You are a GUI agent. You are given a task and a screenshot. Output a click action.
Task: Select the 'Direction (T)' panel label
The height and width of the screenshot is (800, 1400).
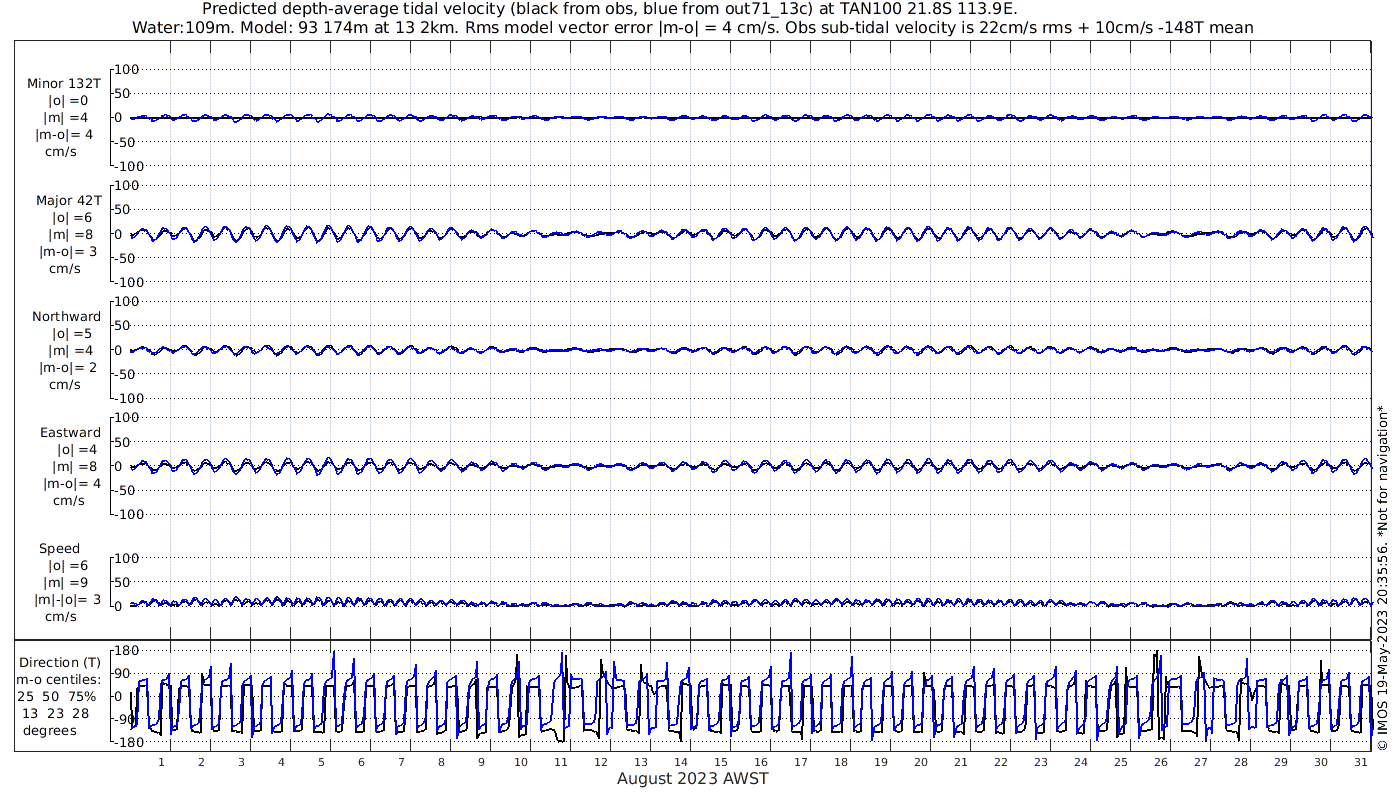pyautogui.click(x=60, y=662)
